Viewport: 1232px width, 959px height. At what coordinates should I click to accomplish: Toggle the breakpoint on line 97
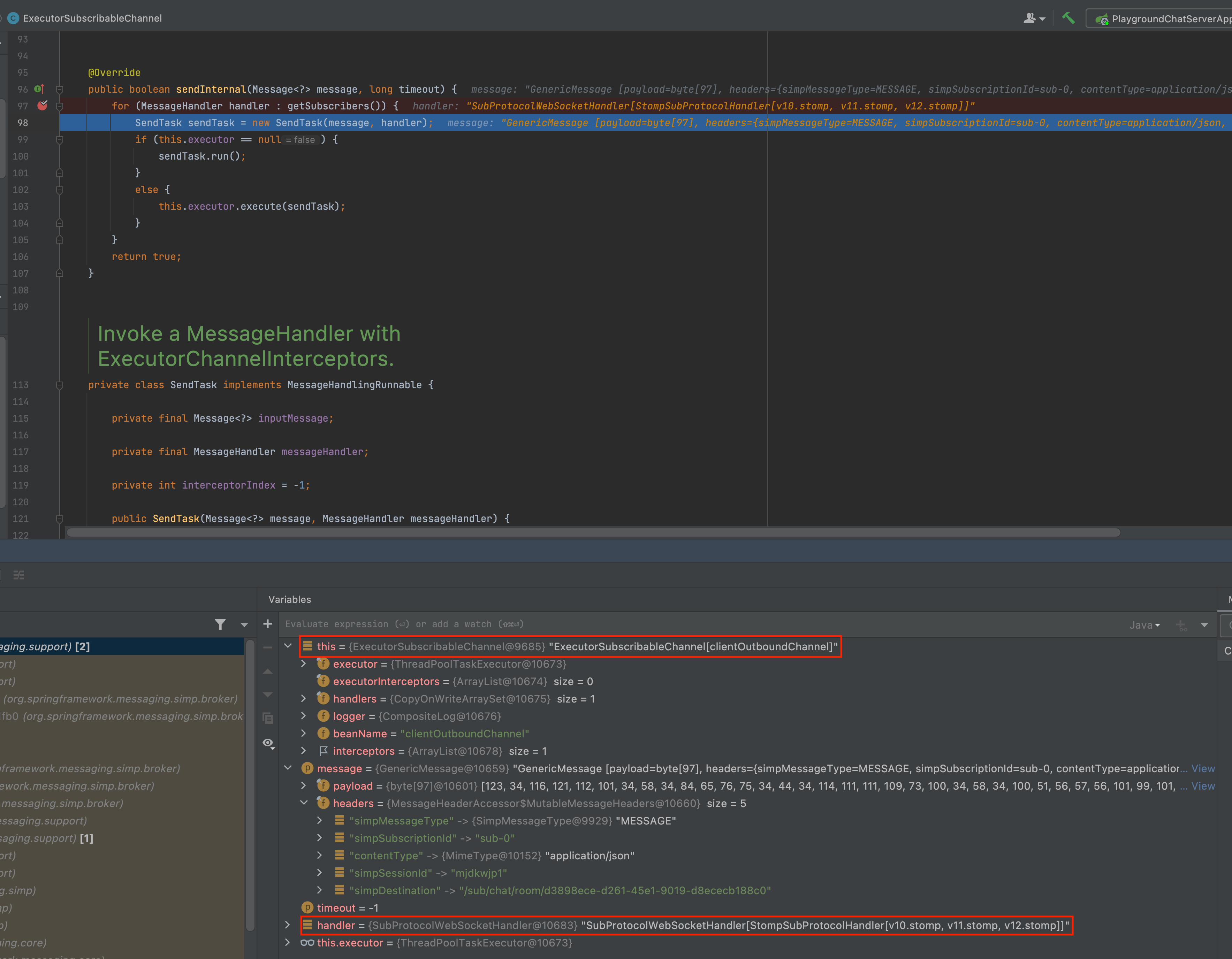(x=42, y=106)
